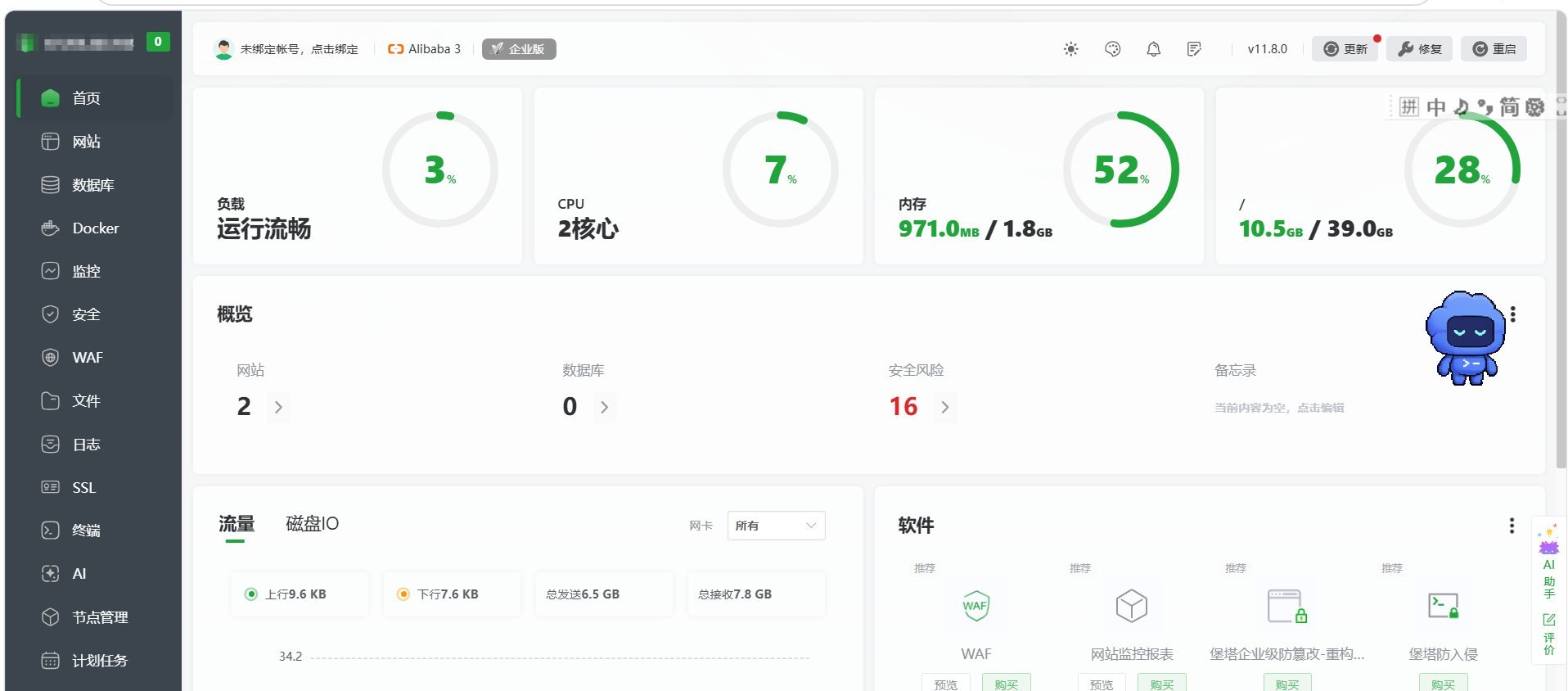Click the 负载 load 3% gauge
This screenshot has width=1568, height=691.
click(440, 169)
